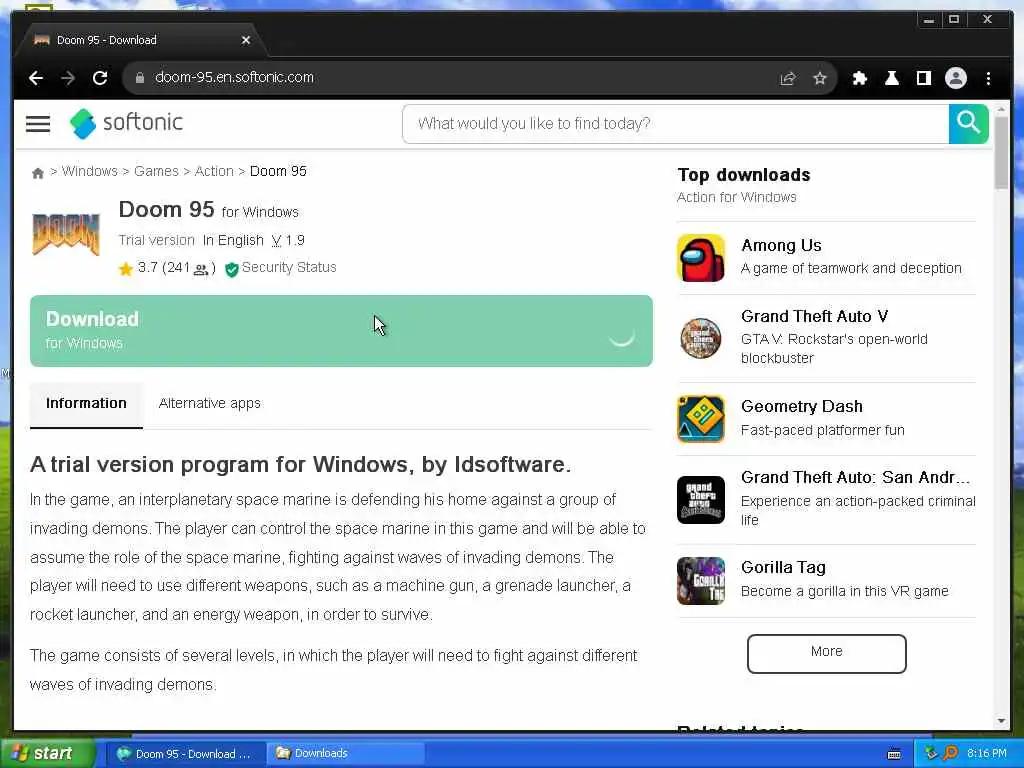The image size is (1024, 768).
Task: Open the extensions puzzle icon
Action: click(859, 78)
